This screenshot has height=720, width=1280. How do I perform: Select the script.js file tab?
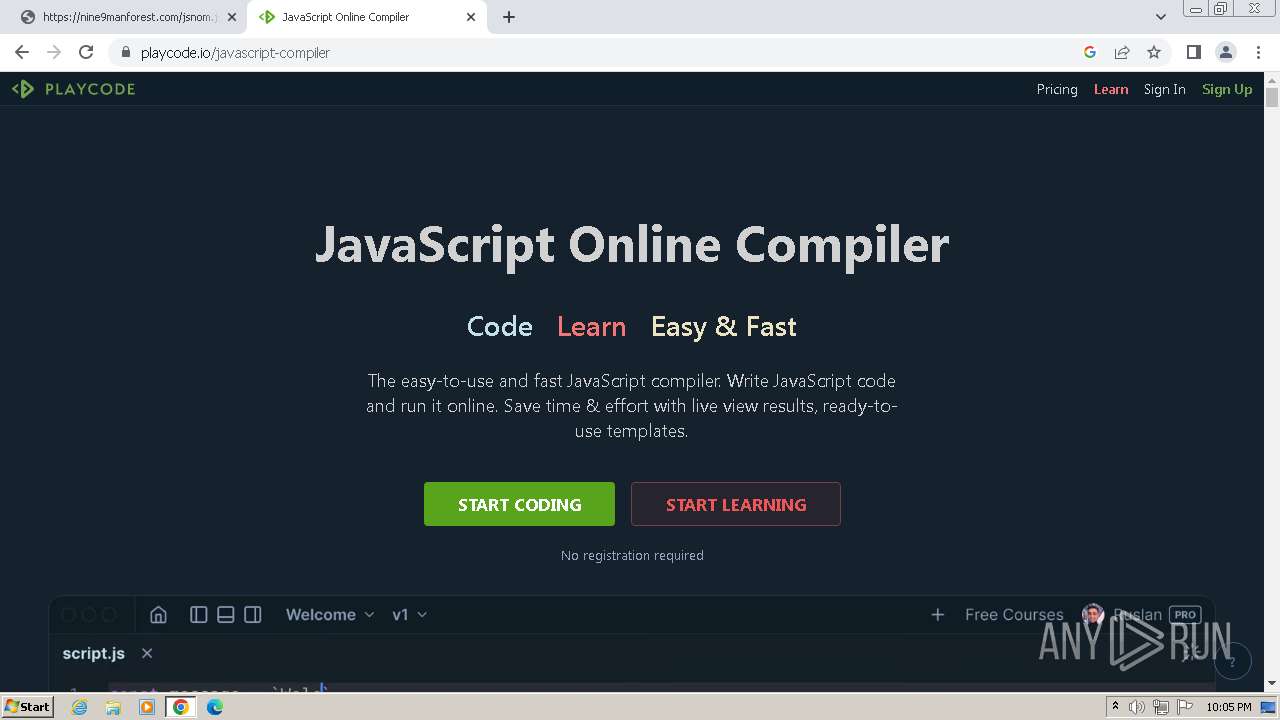pos(93,653)
